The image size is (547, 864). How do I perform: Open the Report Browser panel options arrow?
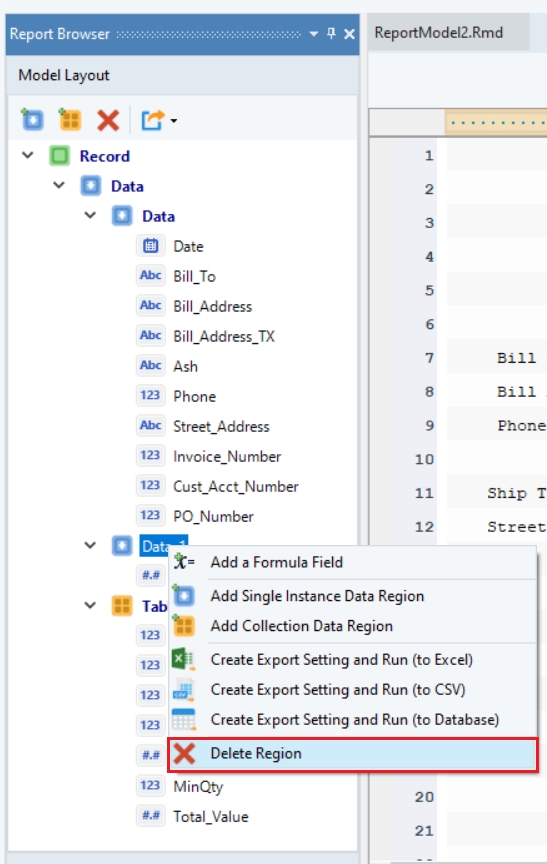point(313,34)
